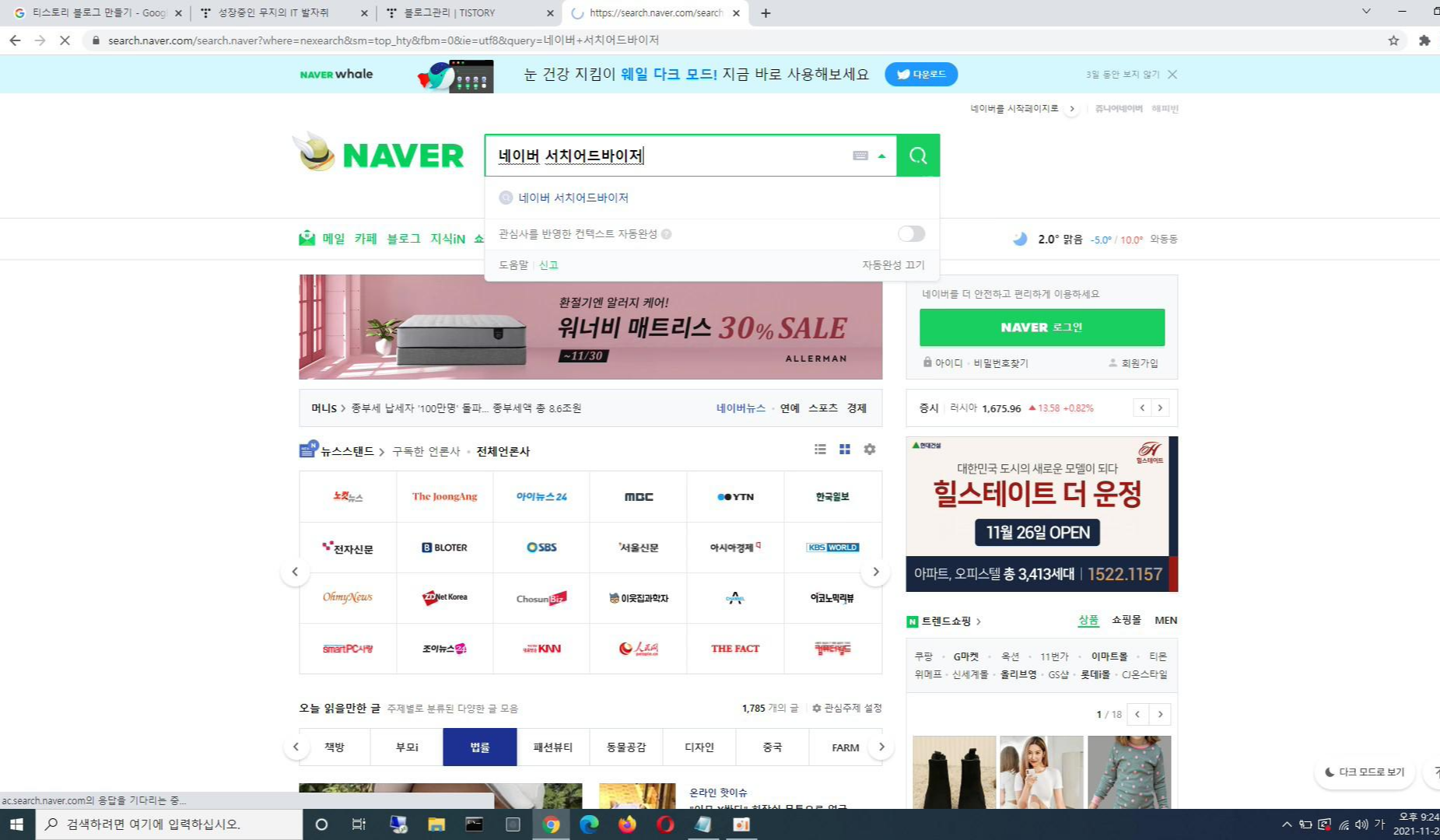Select the suggestion 네이버 서치어드바이저

[x=573, y=198]
